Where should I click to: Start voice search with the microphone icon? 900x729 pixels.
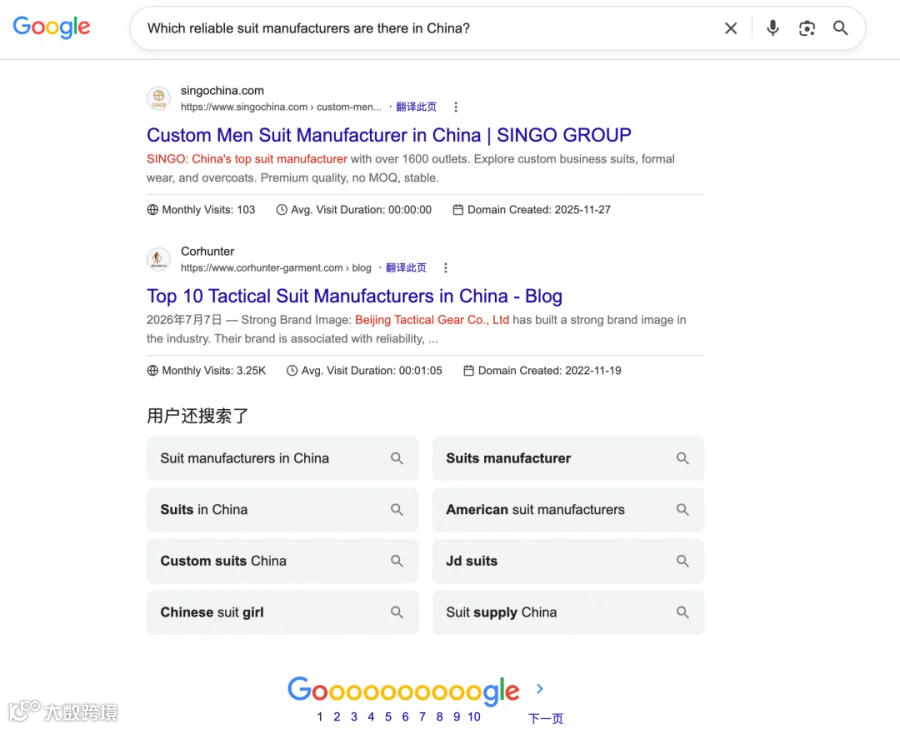[773, 28]
